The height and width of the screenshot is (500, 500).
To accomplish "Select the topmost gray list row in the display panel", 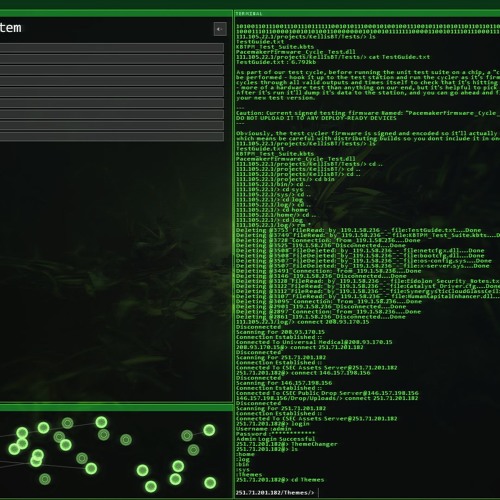I will (112, 48).
